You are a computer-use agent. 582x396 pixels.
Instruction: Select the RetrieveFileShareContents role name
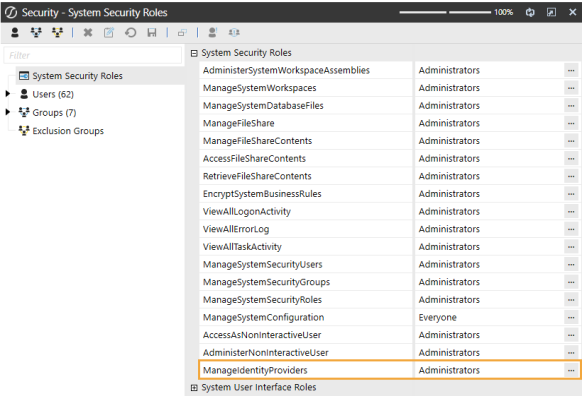(257, 176)
